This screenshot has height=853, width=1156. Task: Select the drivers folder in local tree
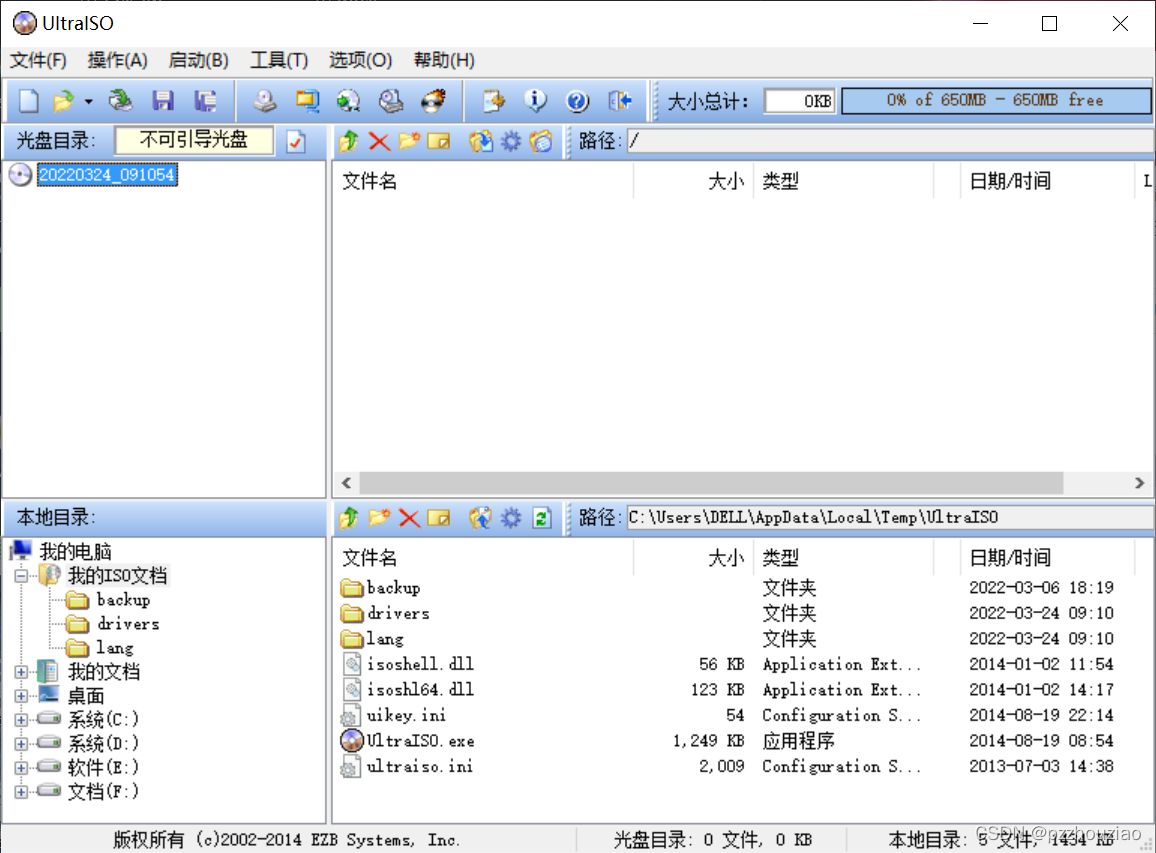(x=128, y=624)
